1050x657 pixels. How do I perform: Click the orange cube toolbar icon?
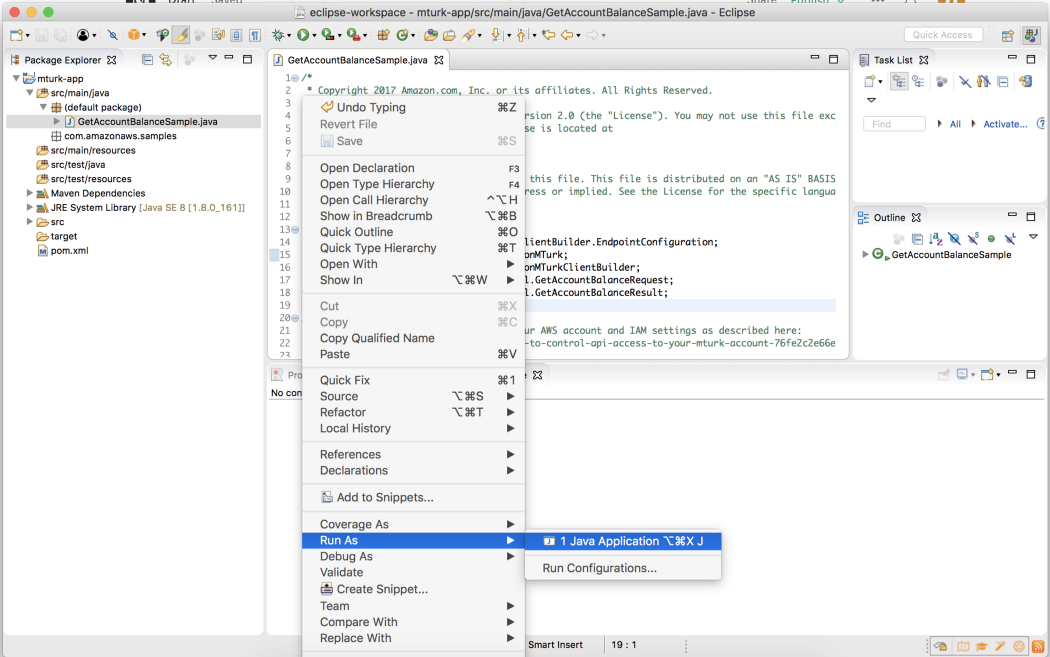click(x=134, y=35)
